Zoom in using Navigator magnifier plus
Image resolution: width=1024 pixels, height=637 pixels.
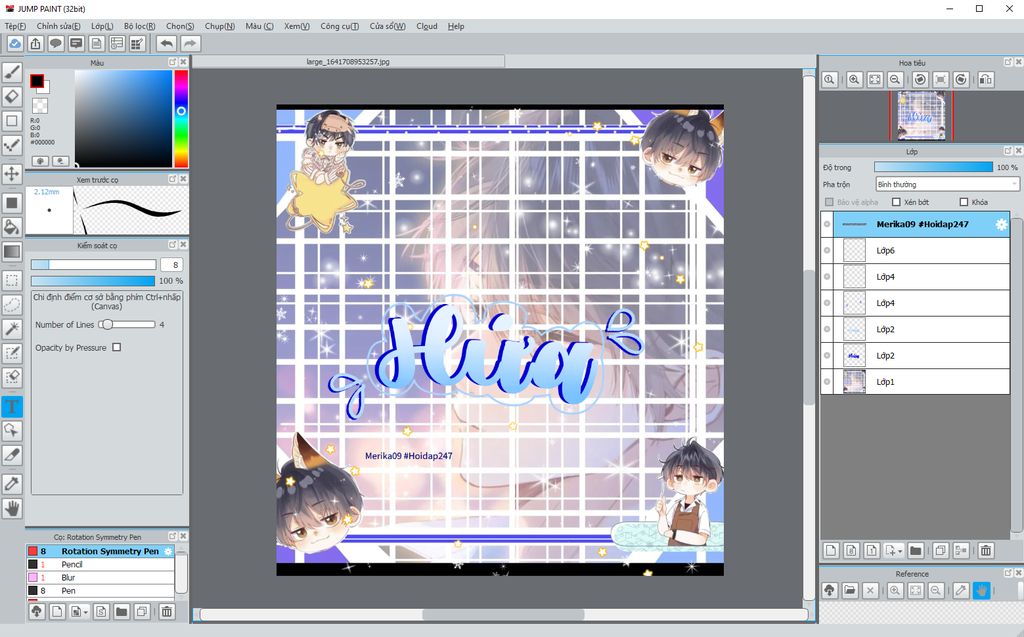tap(854, 80)
